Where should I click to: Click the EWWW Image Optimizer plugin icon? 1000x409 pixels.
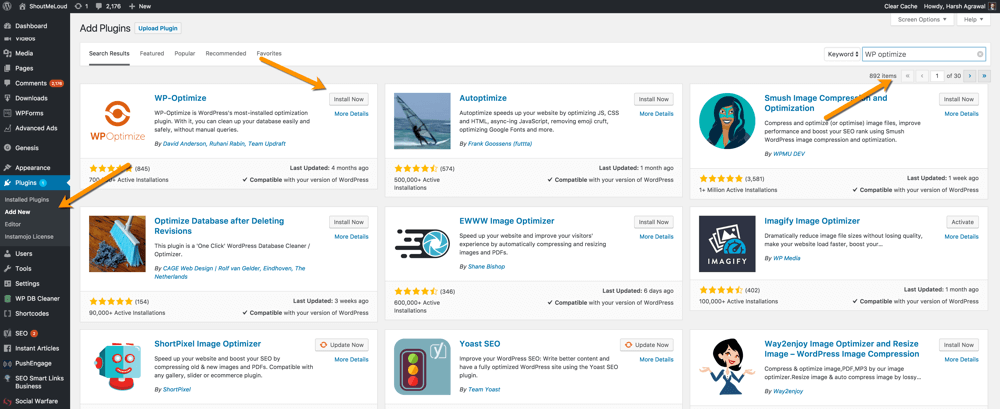[x=422, y=243]
